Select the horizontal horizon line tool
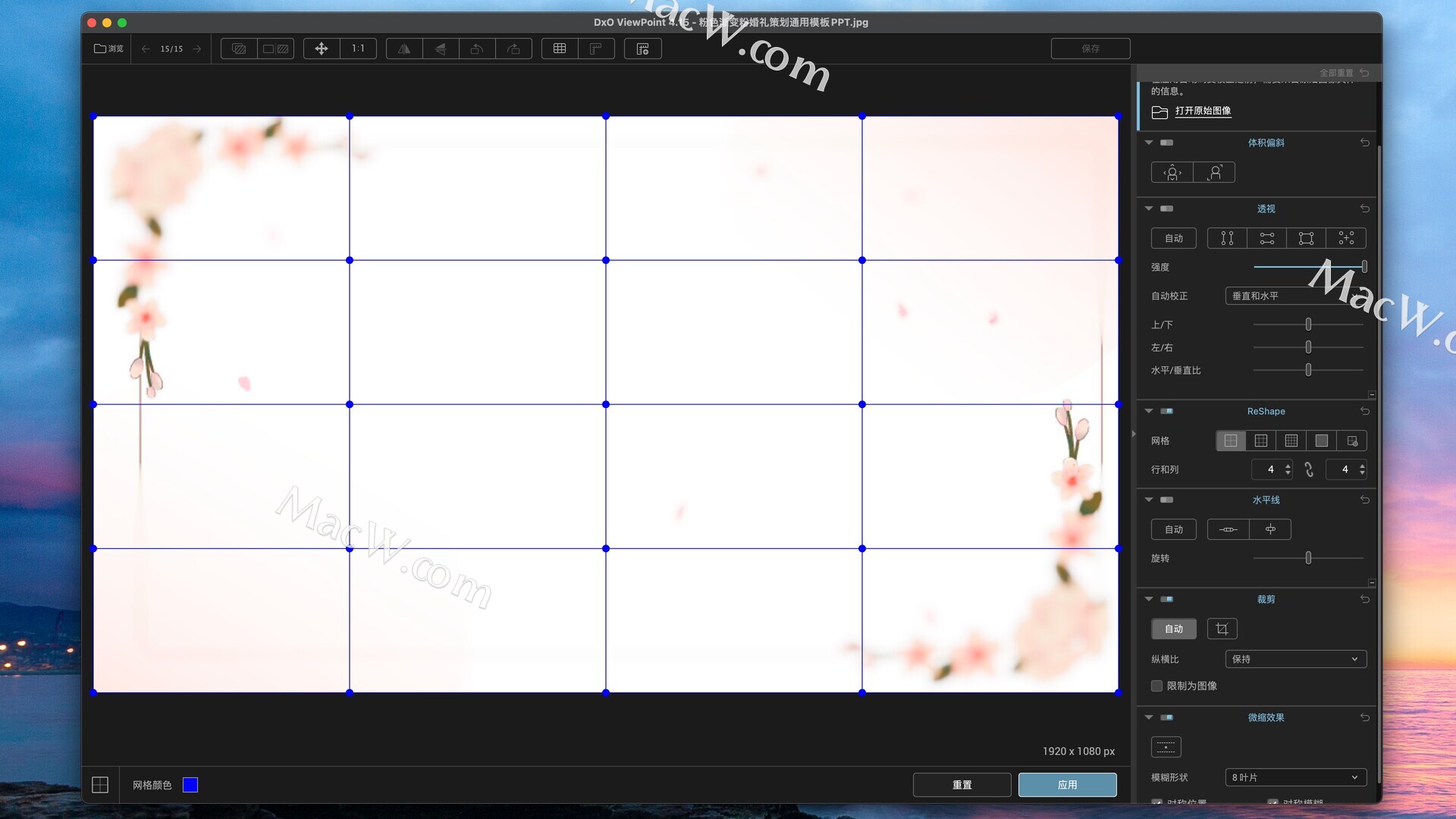 (x=1228, y=529)
